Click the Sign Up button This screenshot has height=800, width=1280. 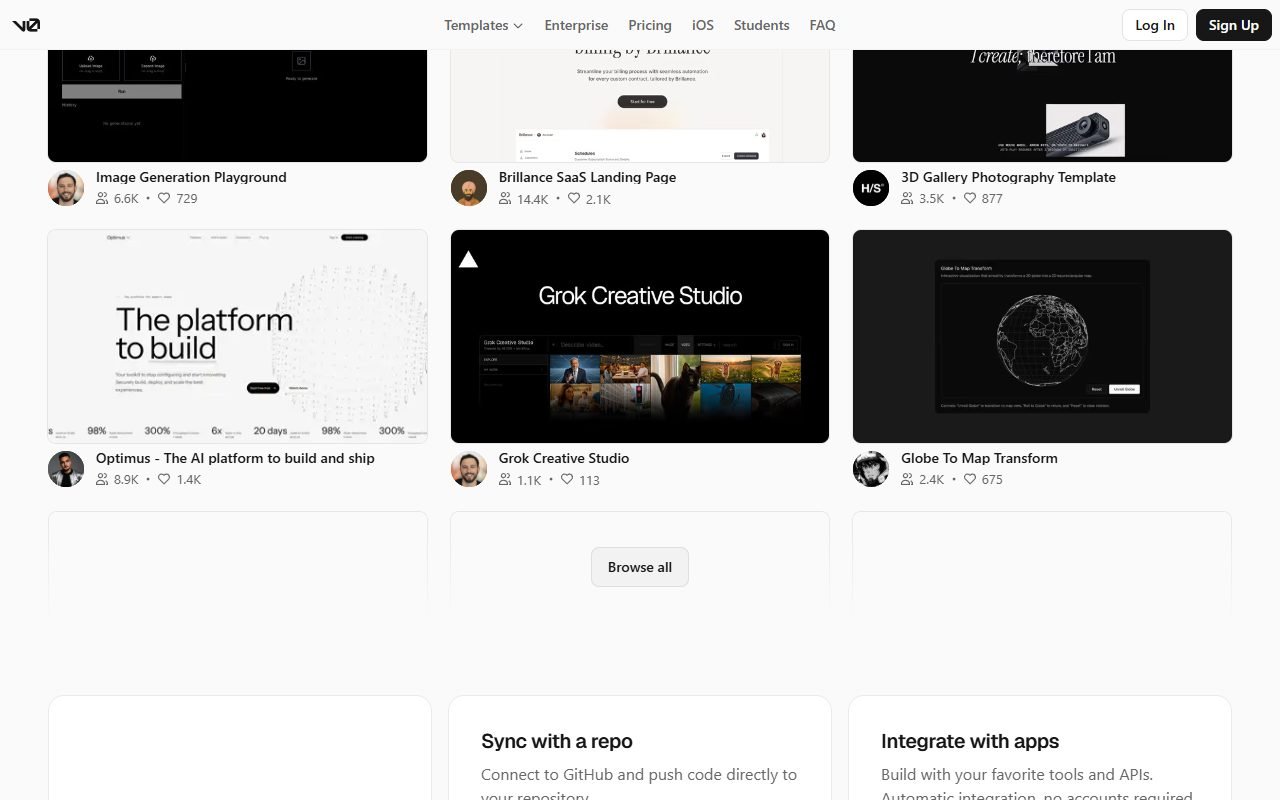tap(1234, 25)
